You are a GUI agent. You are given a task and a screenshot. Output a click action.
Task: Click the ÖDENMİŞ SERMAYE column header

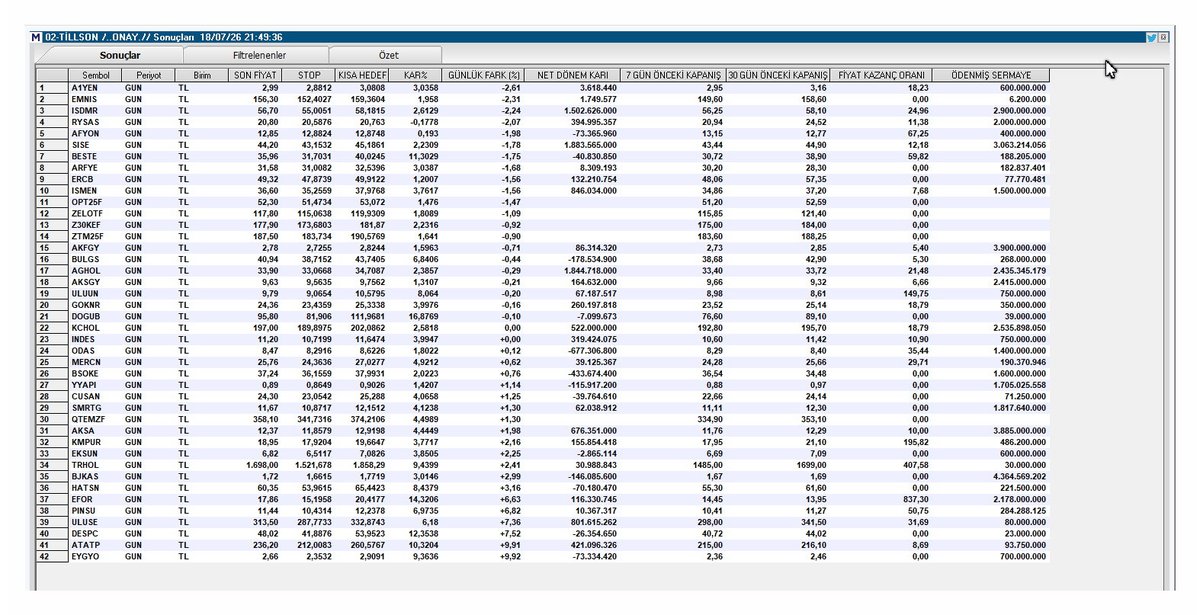coord(990,75)
